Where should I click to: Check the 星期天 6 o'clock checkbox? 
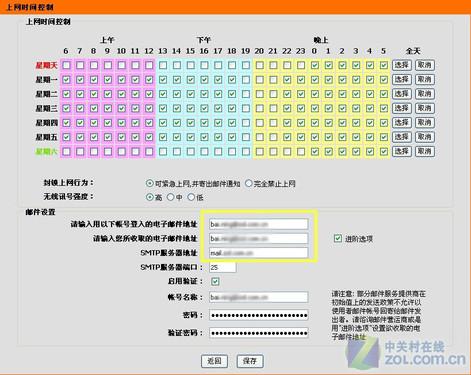(67, 65)
